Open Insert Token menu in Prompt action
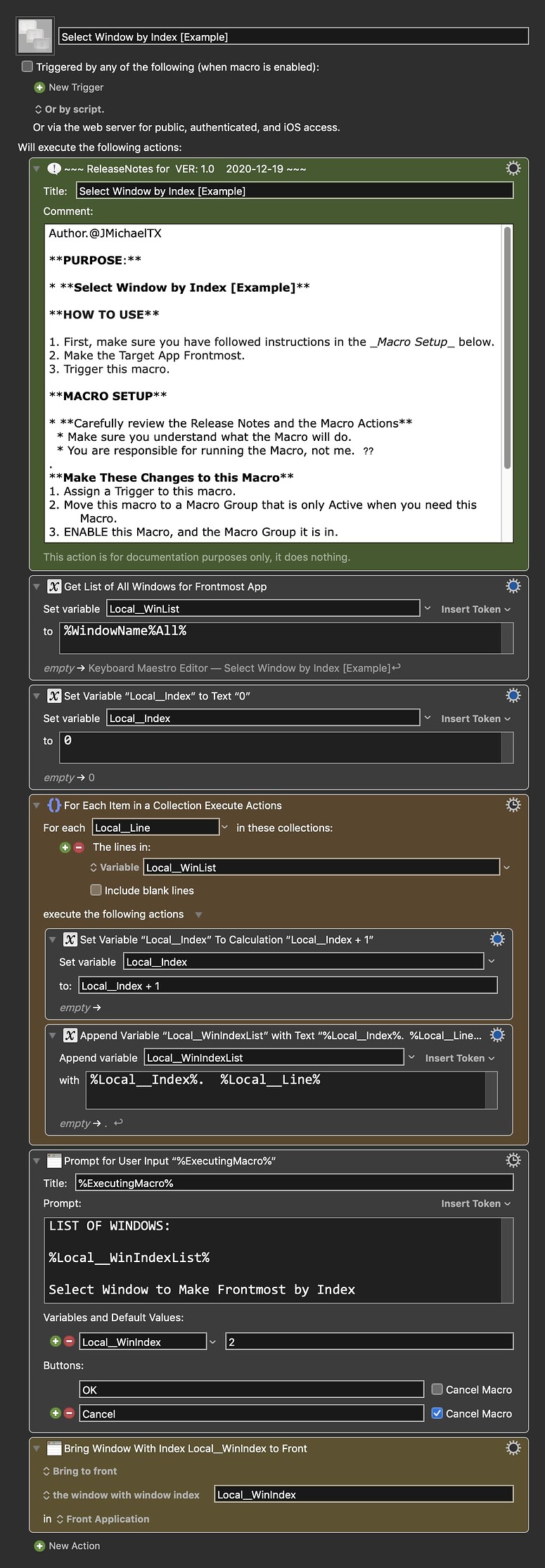 pyautogui.click(x=476, y=1203)
